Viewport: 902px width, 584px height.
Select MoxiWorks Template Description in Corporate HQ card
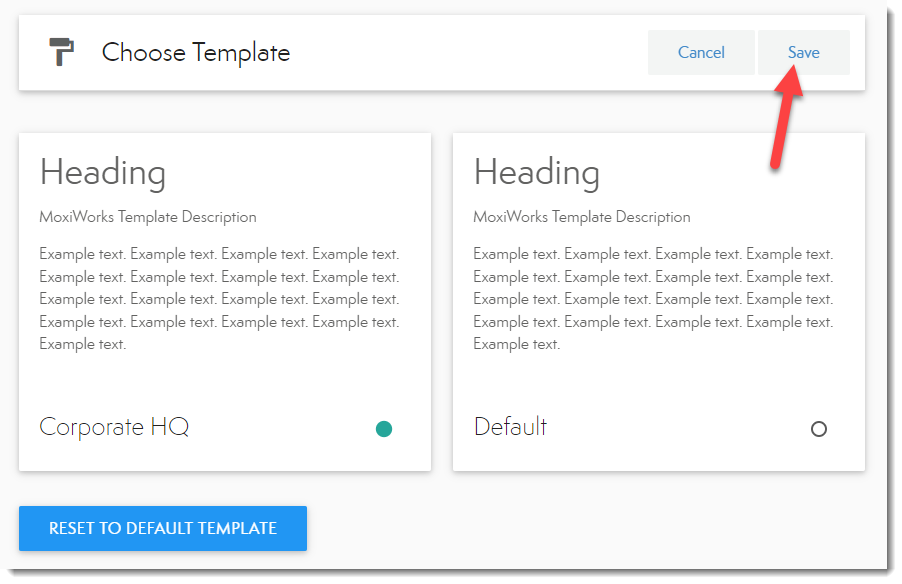(148, 217)
